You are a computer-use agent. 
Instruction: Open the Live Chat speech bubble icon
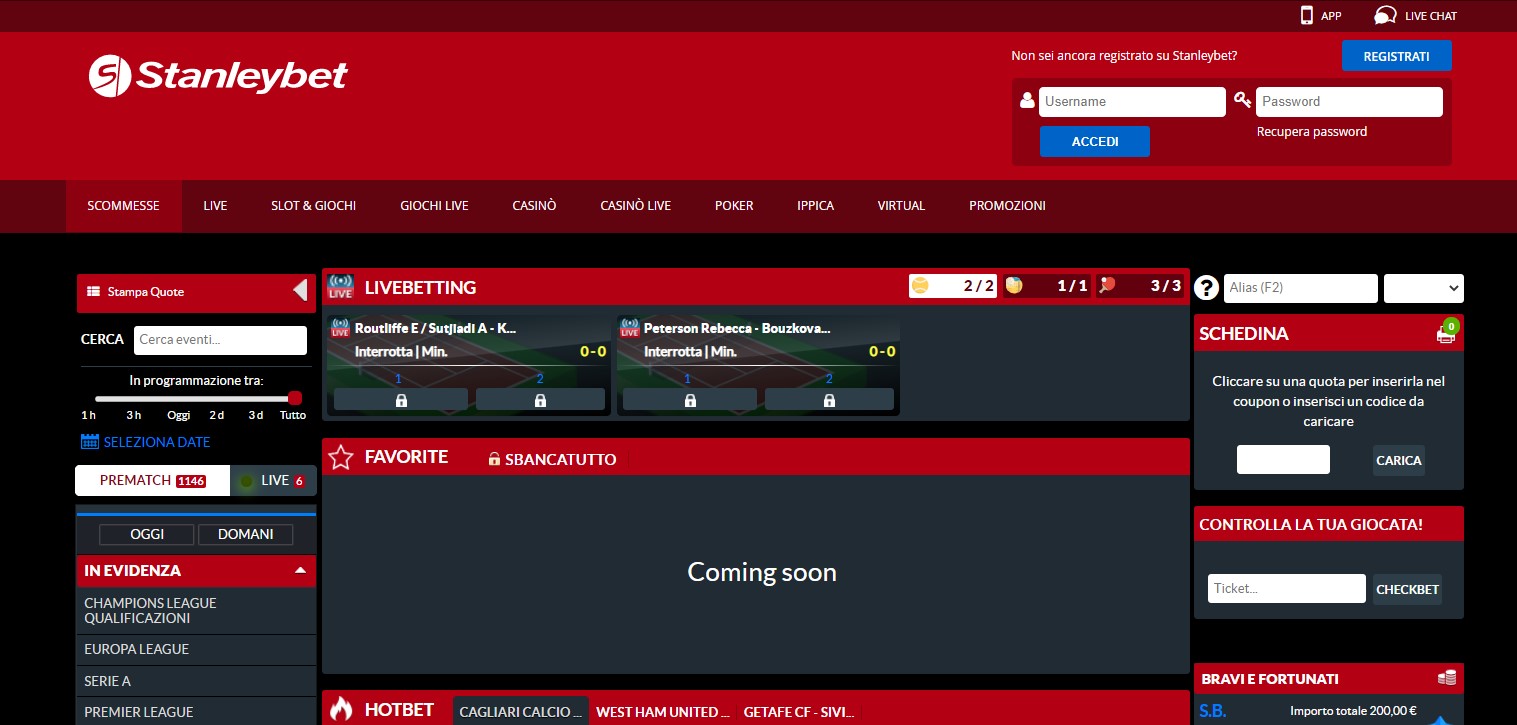pyautogui.click(x=1385, y=15)
